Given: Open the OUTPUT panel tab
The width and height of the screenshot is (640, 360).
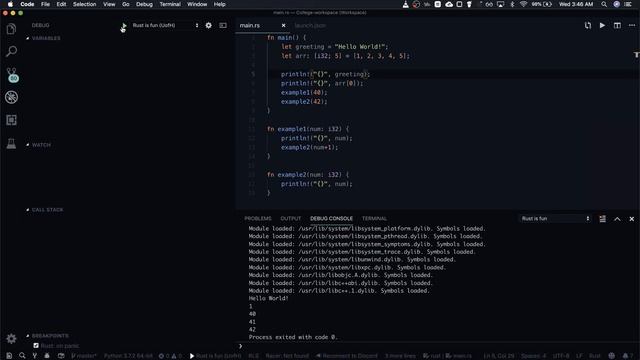Looking at the screenshot, I should [x=291, y=219].
